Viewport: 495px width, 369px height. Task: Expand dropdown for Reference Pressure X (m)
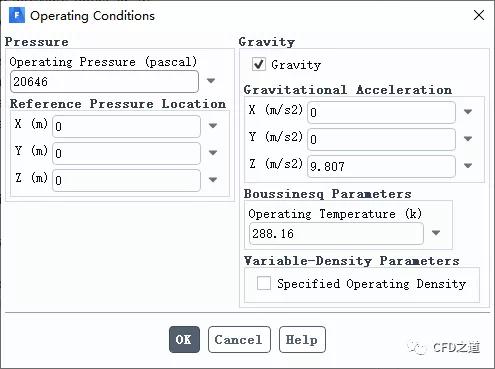213,126
